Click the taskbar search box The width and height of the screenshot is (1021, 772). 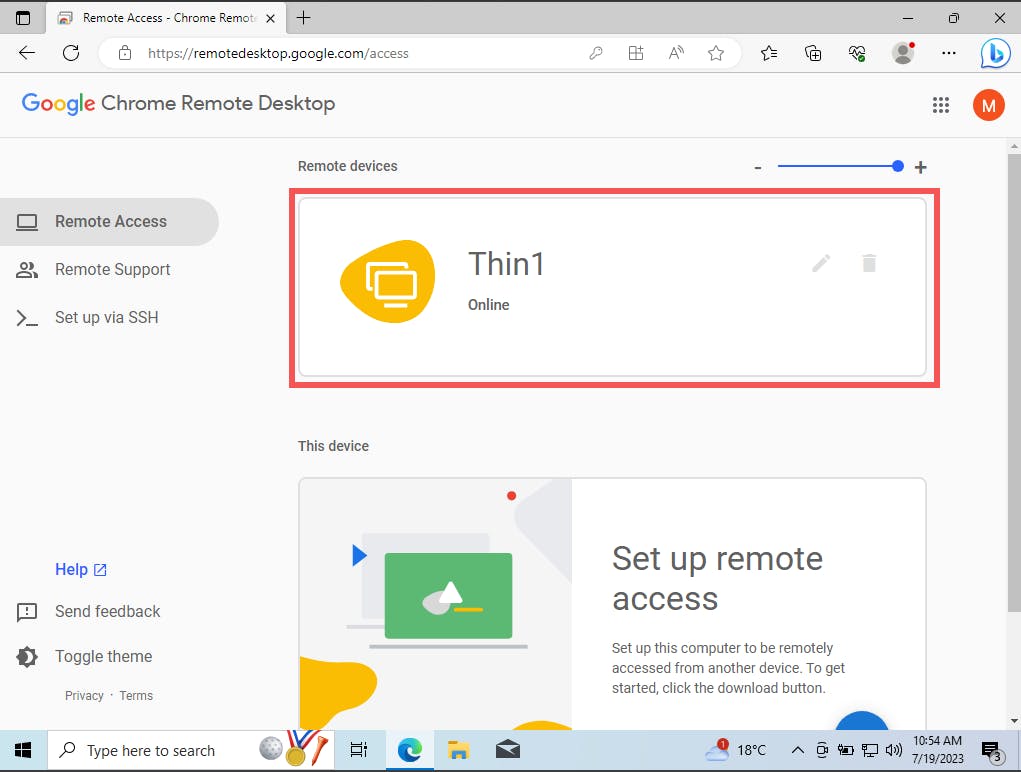pyautogui.click(x=191, y=751)
